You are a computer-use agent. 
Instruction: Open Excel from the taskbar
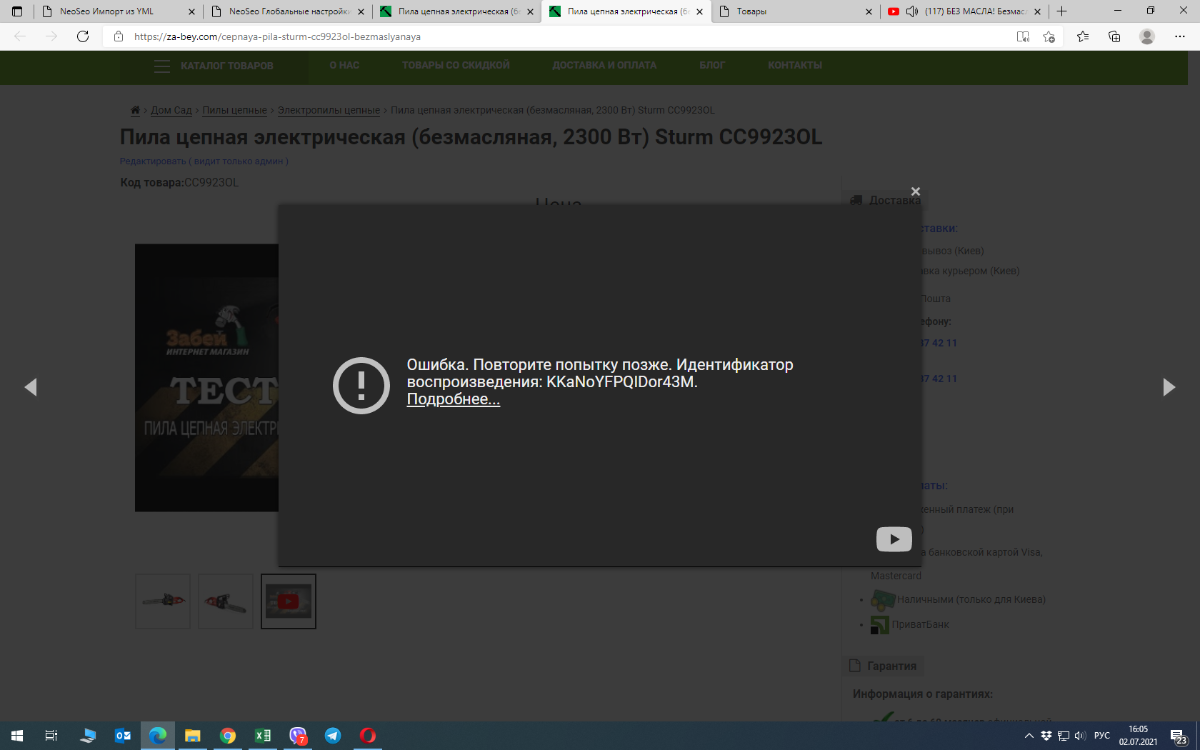(263, 735)
